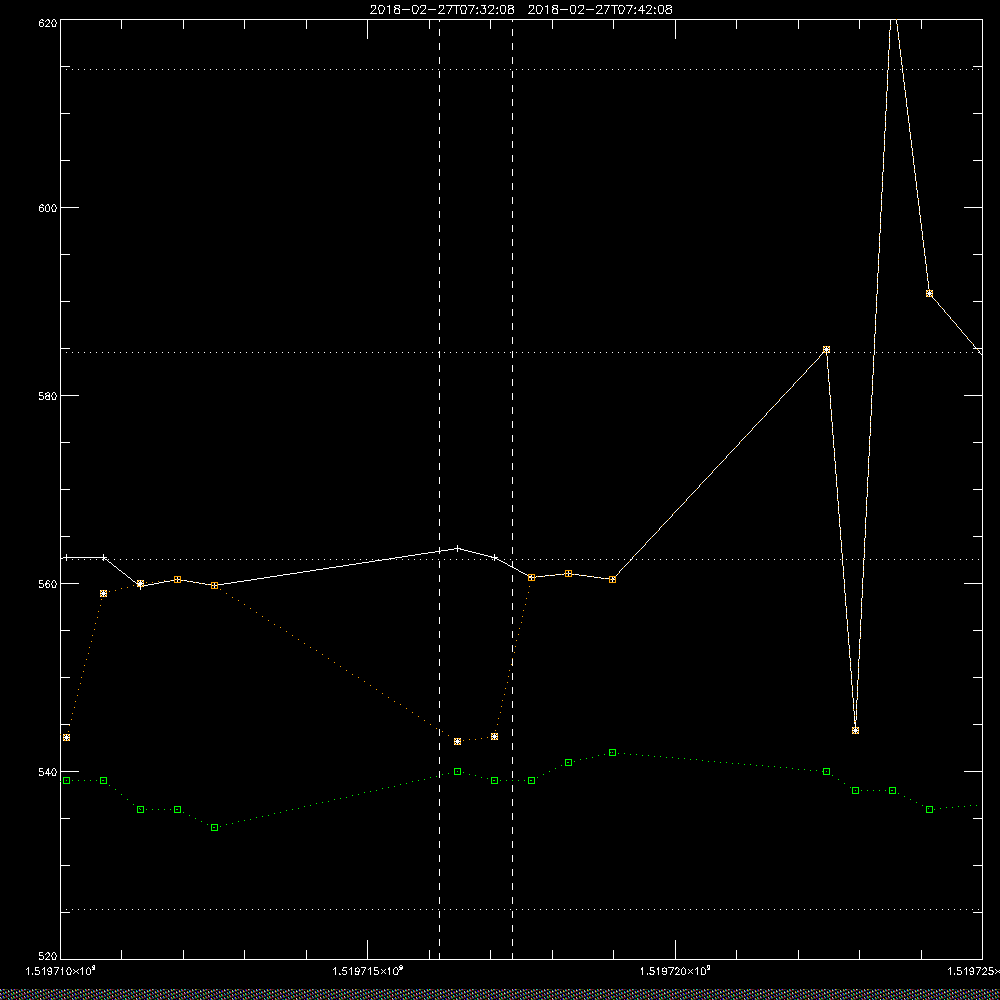Click the 2018-02-27T07:42:08 end timestamp in title
Image resolution: width=1000 pixels, height=1000 pixels.
(600, 10)
